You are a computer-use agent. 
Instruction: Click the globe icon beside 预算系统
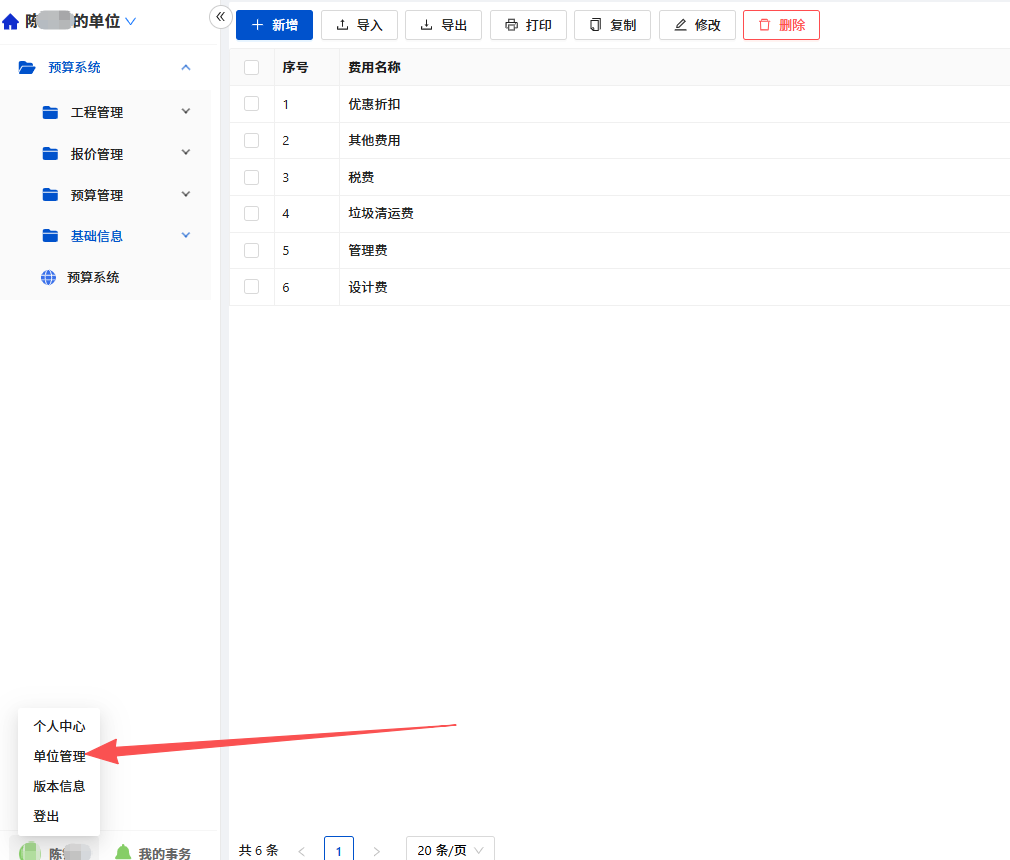[x=48, y=278]
